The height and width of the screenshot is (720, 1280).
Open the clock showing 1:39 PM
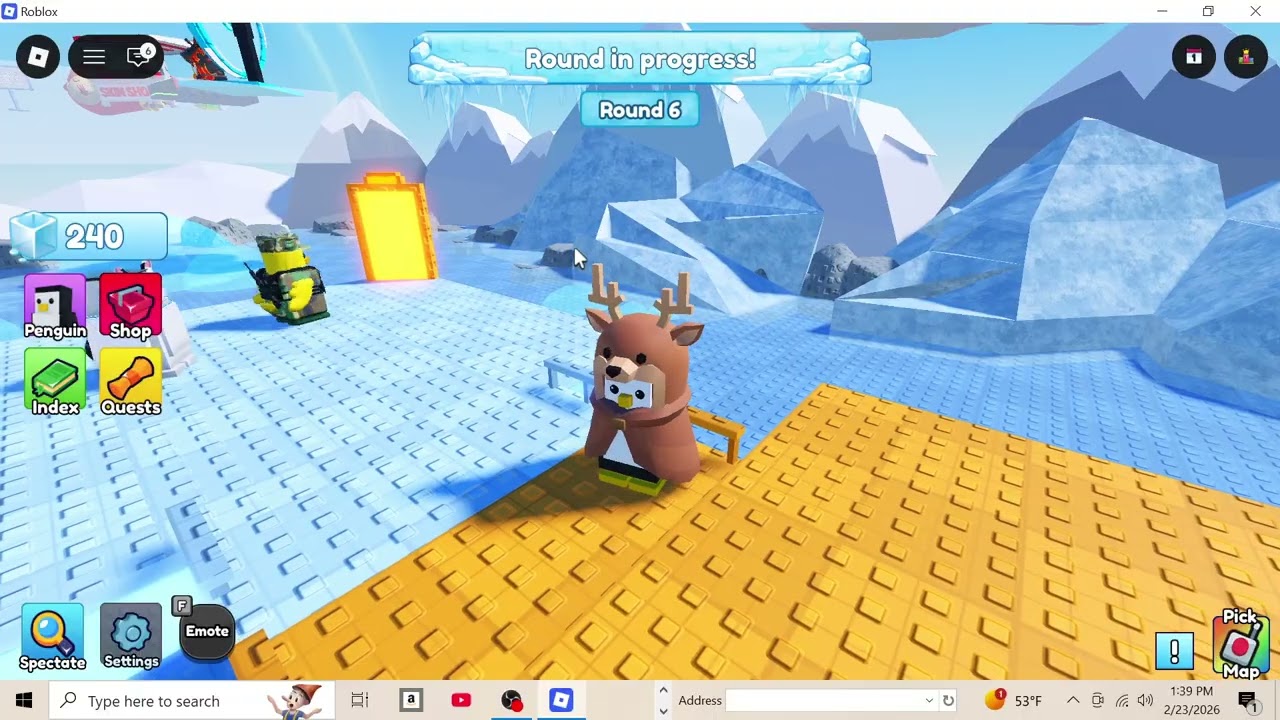coord(1190,701)
